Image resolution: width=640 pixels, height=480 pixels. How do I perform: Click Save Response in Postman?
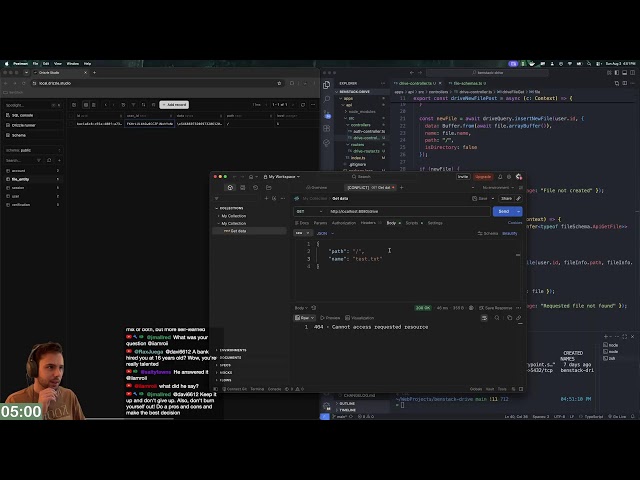point(496,308)
